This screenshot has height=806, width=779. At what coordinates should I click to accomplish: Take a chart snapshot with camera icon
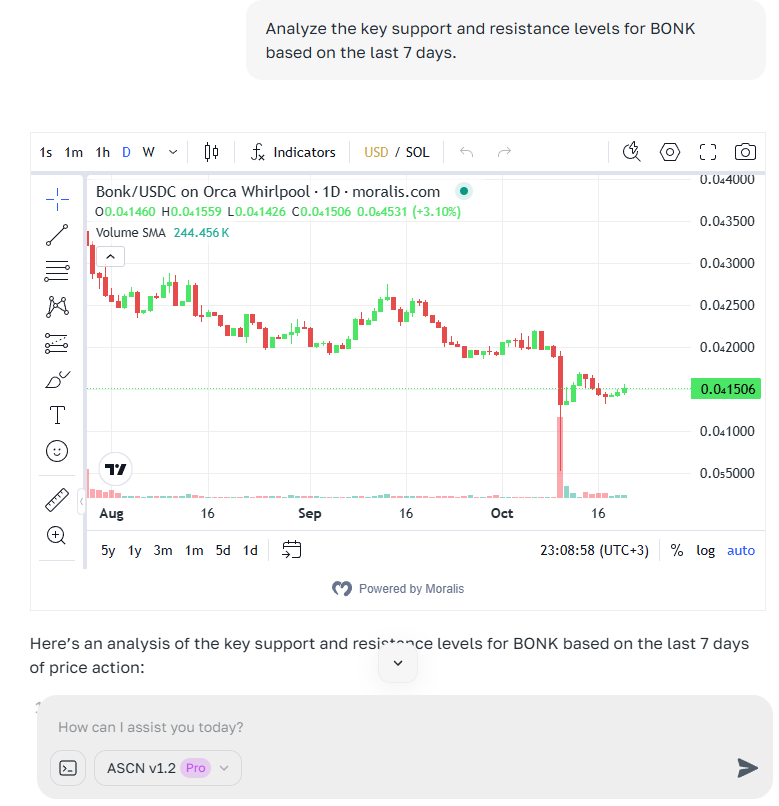745,152
